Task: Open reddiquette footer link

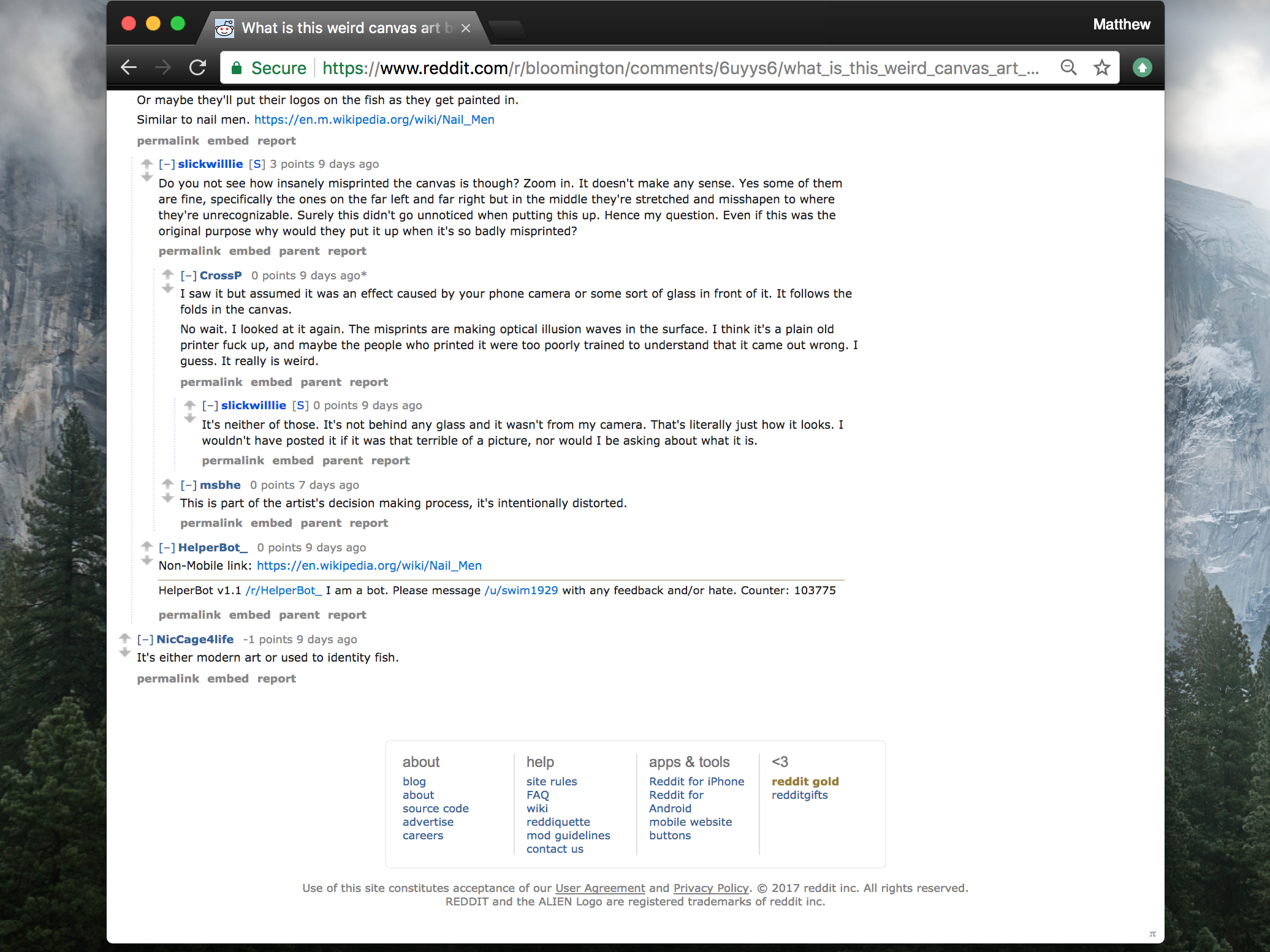Action: [x=558, y=822]
